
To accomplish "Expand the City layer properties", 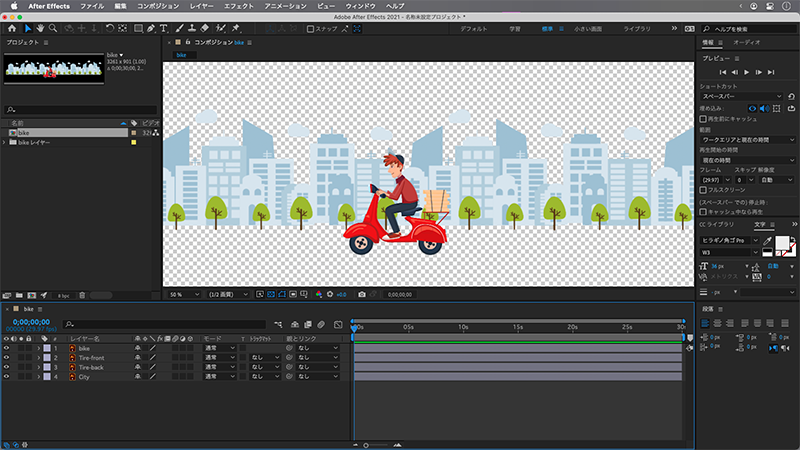I will click(x=39, y=377).
